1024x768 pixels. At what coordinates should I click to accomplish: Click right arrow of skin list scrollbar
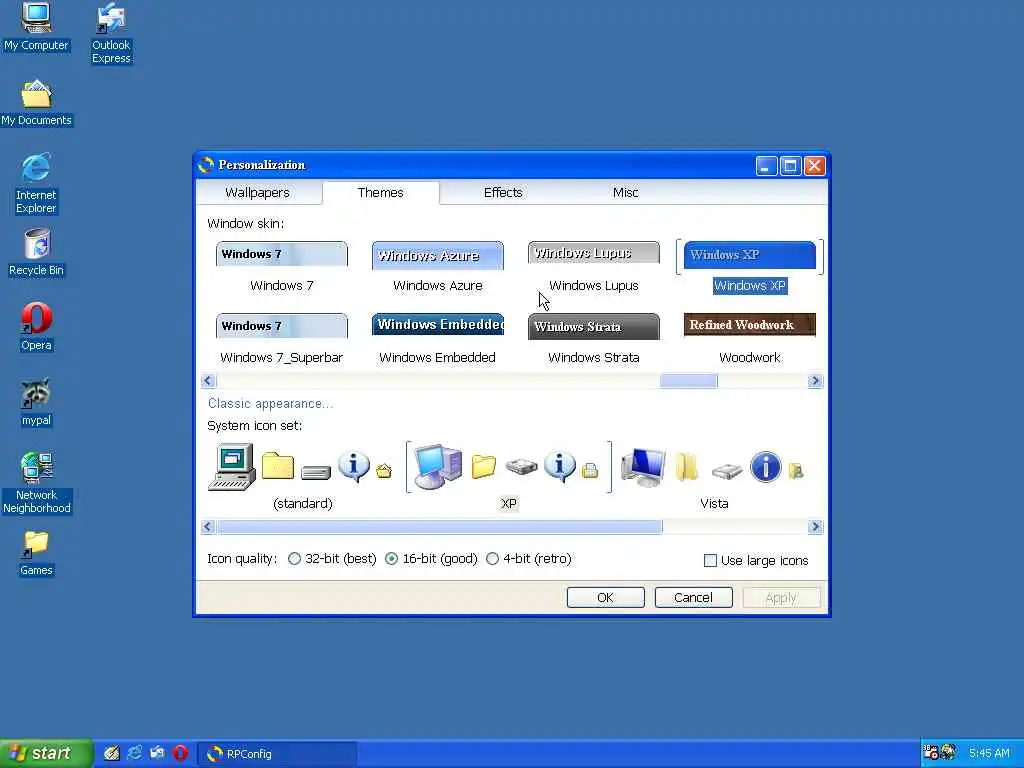point(815,381)
